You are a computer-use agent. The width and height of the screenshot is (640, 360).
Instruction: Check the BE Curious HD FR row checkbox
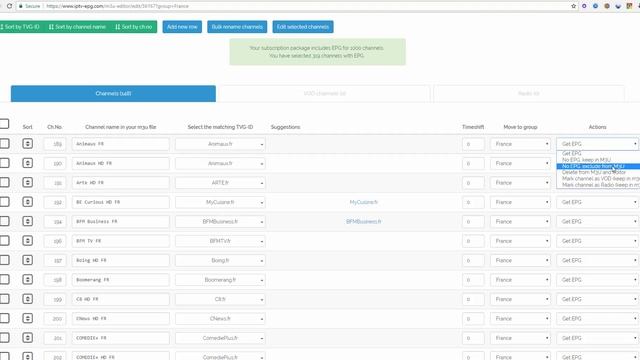point(4,202)
